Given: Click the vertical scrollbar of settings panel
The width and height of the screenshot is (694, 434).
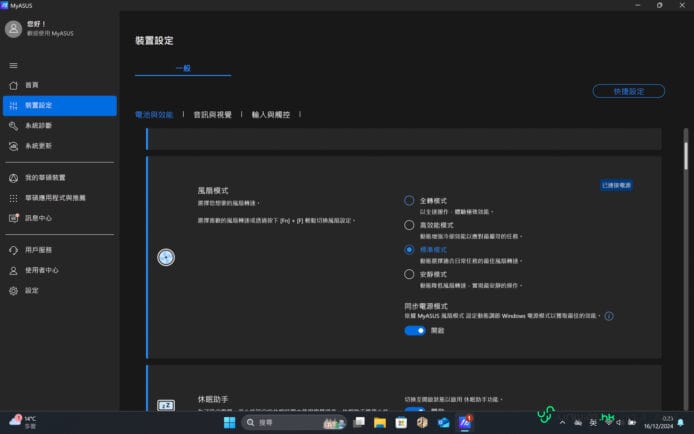Looking at the screenshot, I should coord(686,160).
